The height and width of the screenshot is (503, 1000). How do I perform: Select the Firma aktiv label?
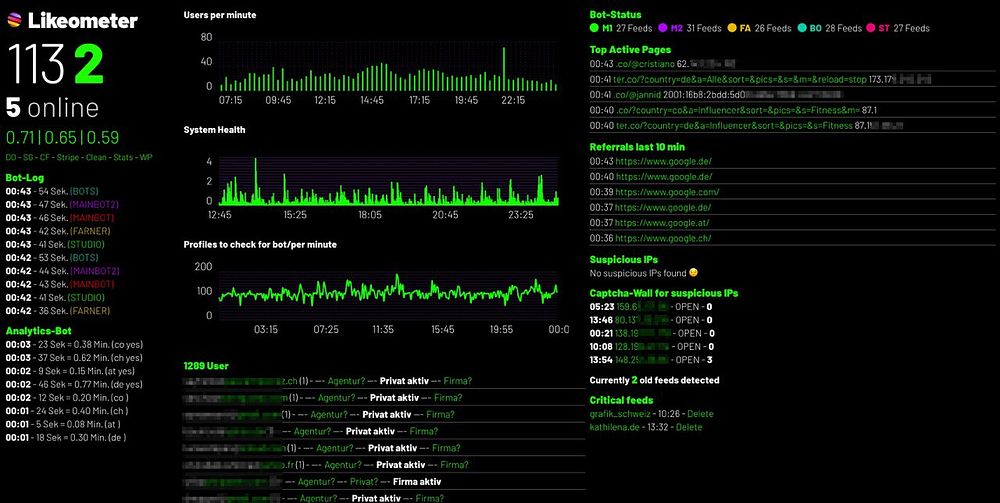click(417, 482)
